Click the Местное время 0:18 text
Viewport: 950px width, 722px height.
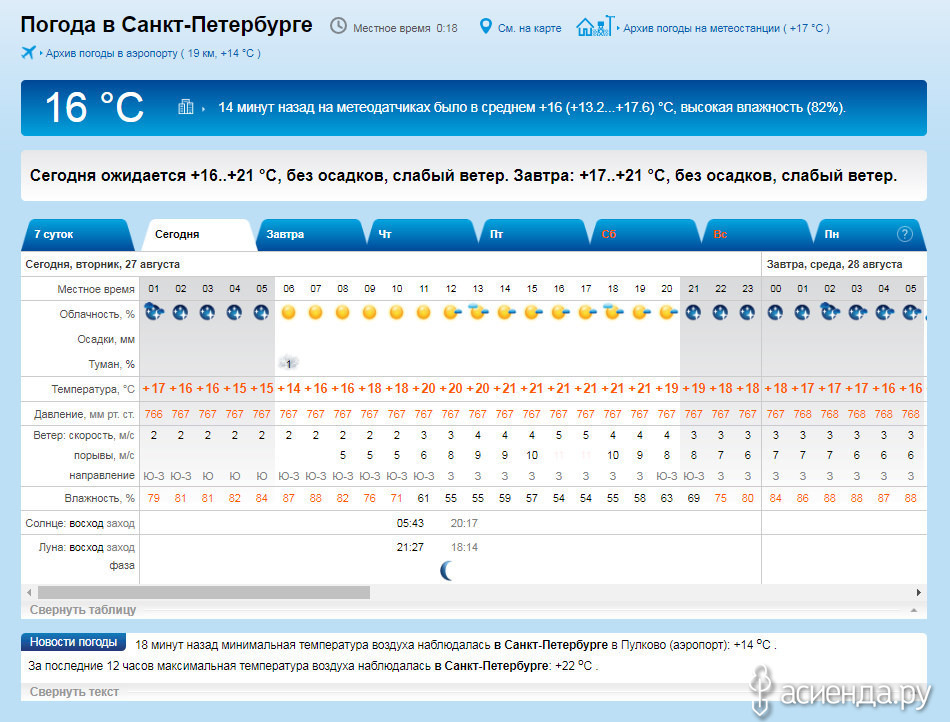[x=405, y=28]
